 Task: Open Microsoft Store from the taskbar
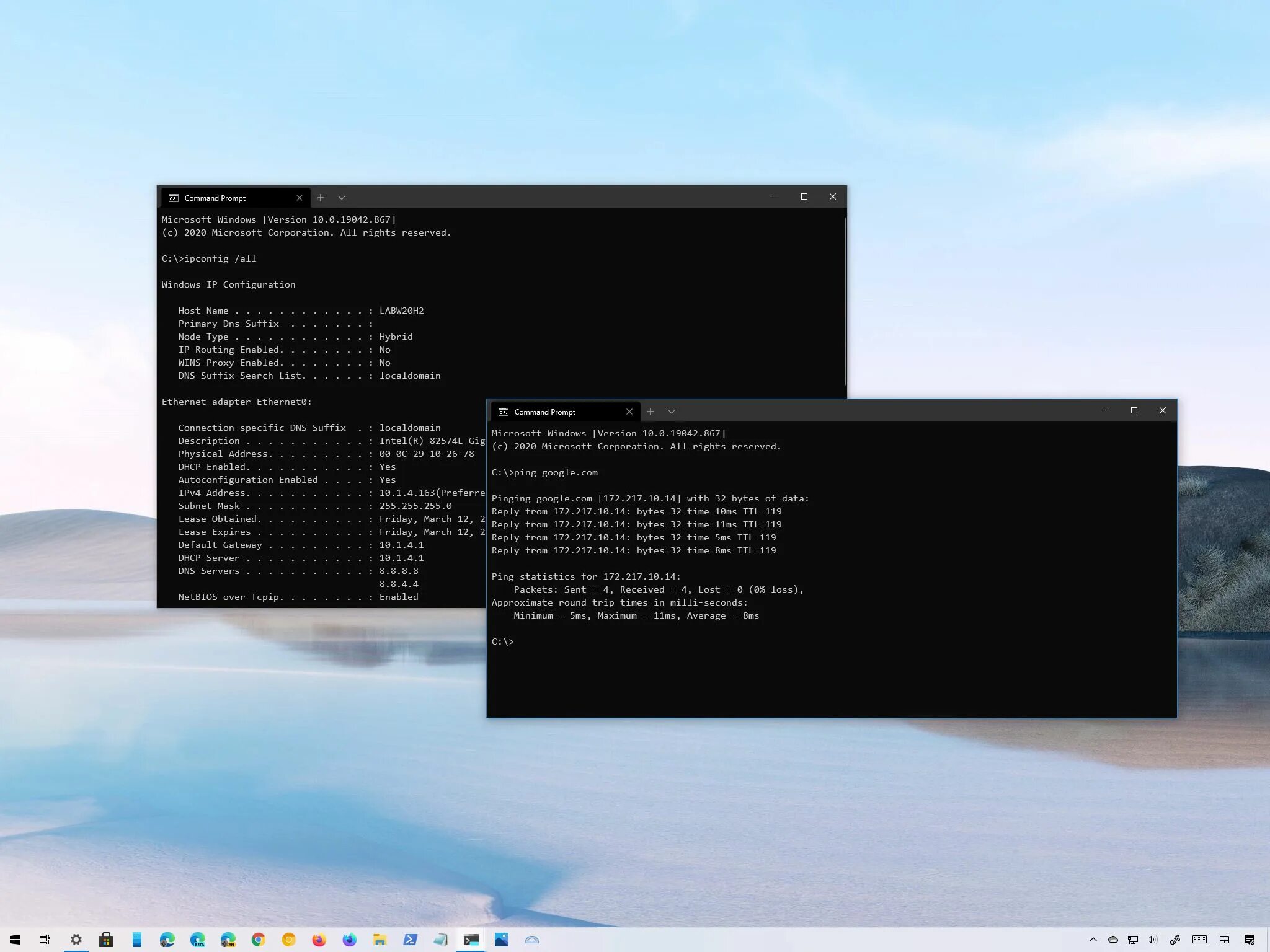click(x=106, y=940)
